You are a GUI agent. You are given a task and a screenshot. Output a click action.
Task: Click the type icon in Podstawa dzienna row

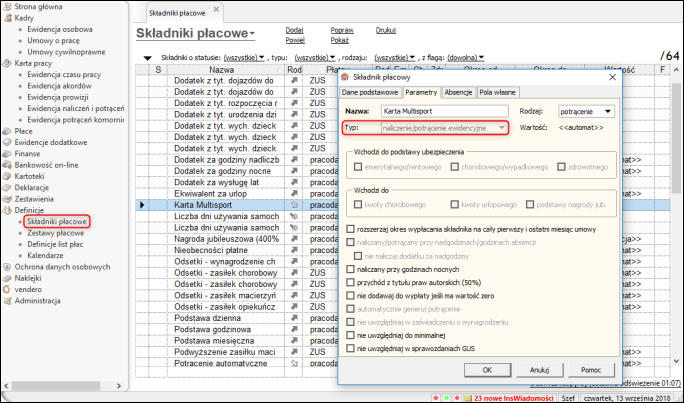(x=294, y=318)
